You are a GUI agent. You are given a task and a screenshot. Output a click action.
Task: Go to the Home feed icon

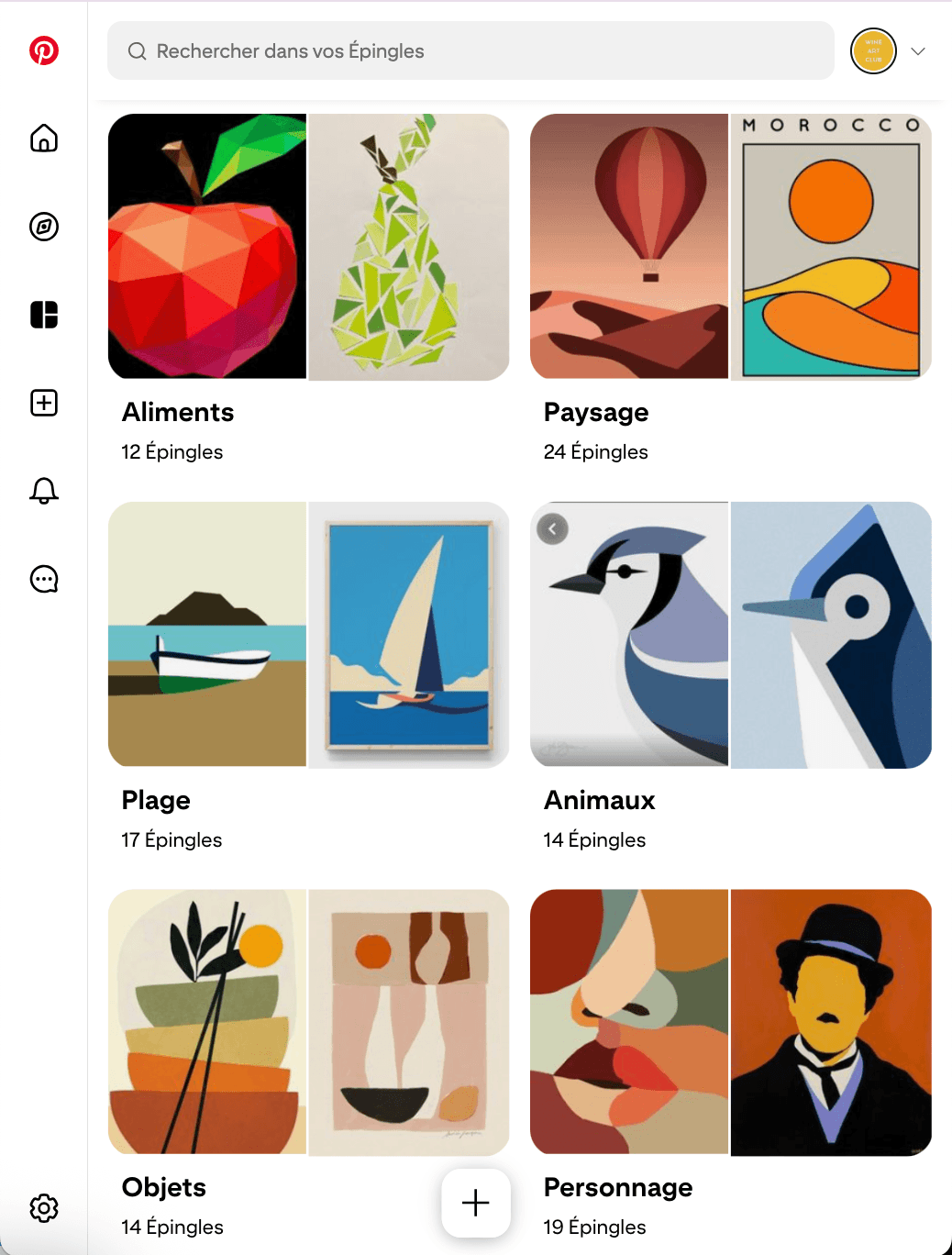pos(44,139)
